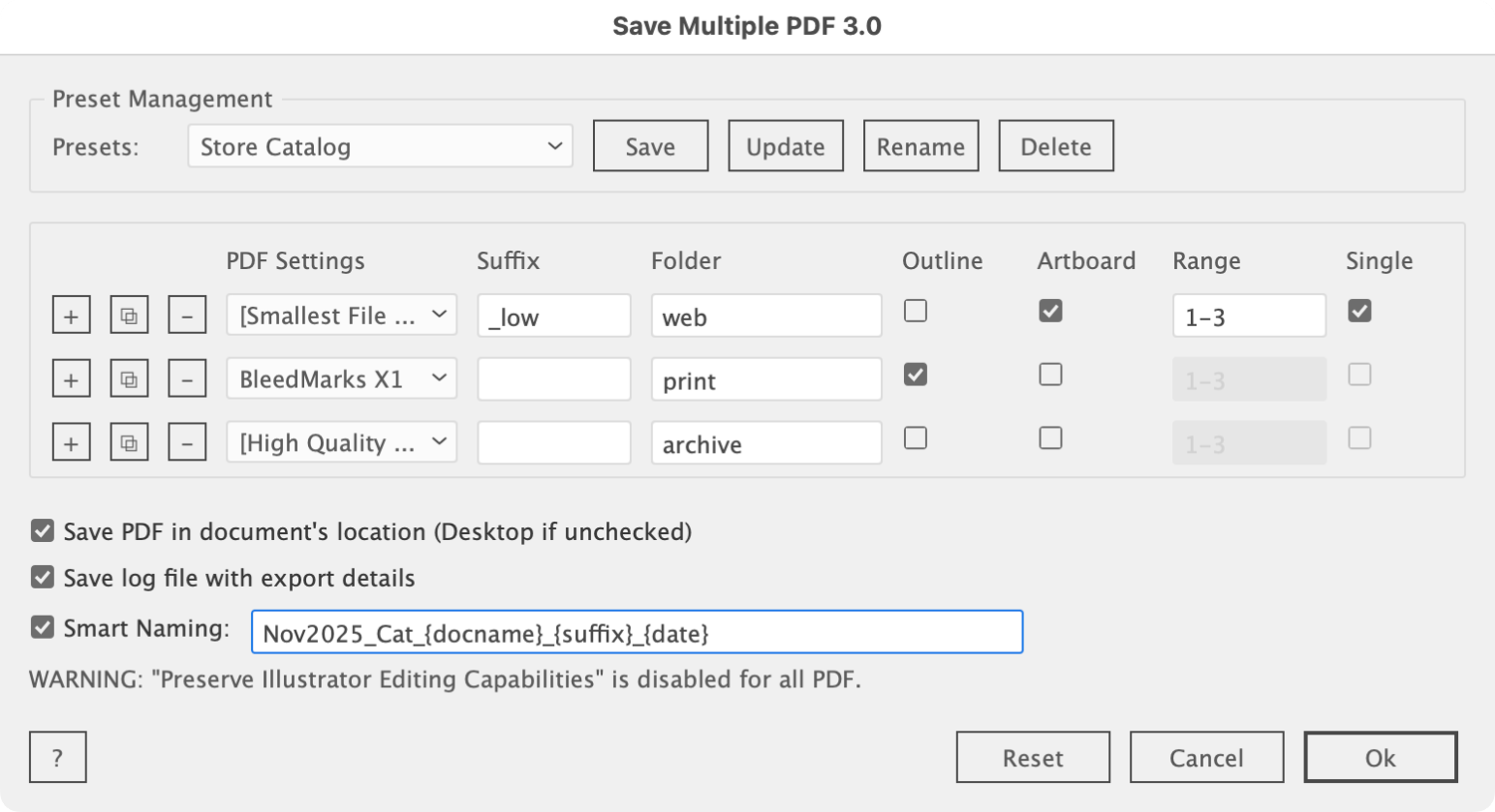Expand the Smallest File PDF settings dropdown
Viewport: 1495px width, 812px height.
click(341, 316)
